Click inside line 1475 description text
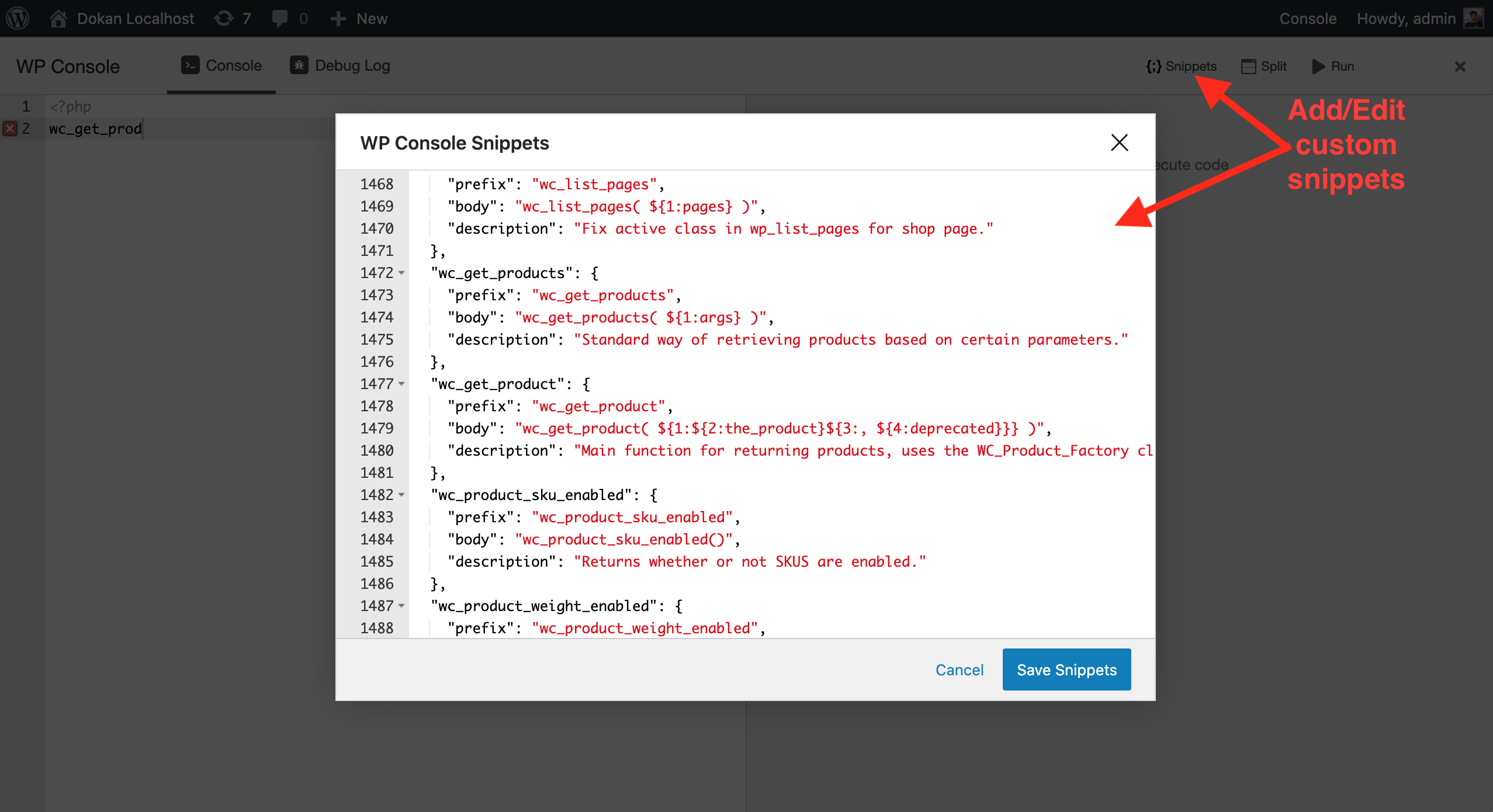Image resolution: width=1493 pixels, height=812 pixels. click(x=850, y=339)
